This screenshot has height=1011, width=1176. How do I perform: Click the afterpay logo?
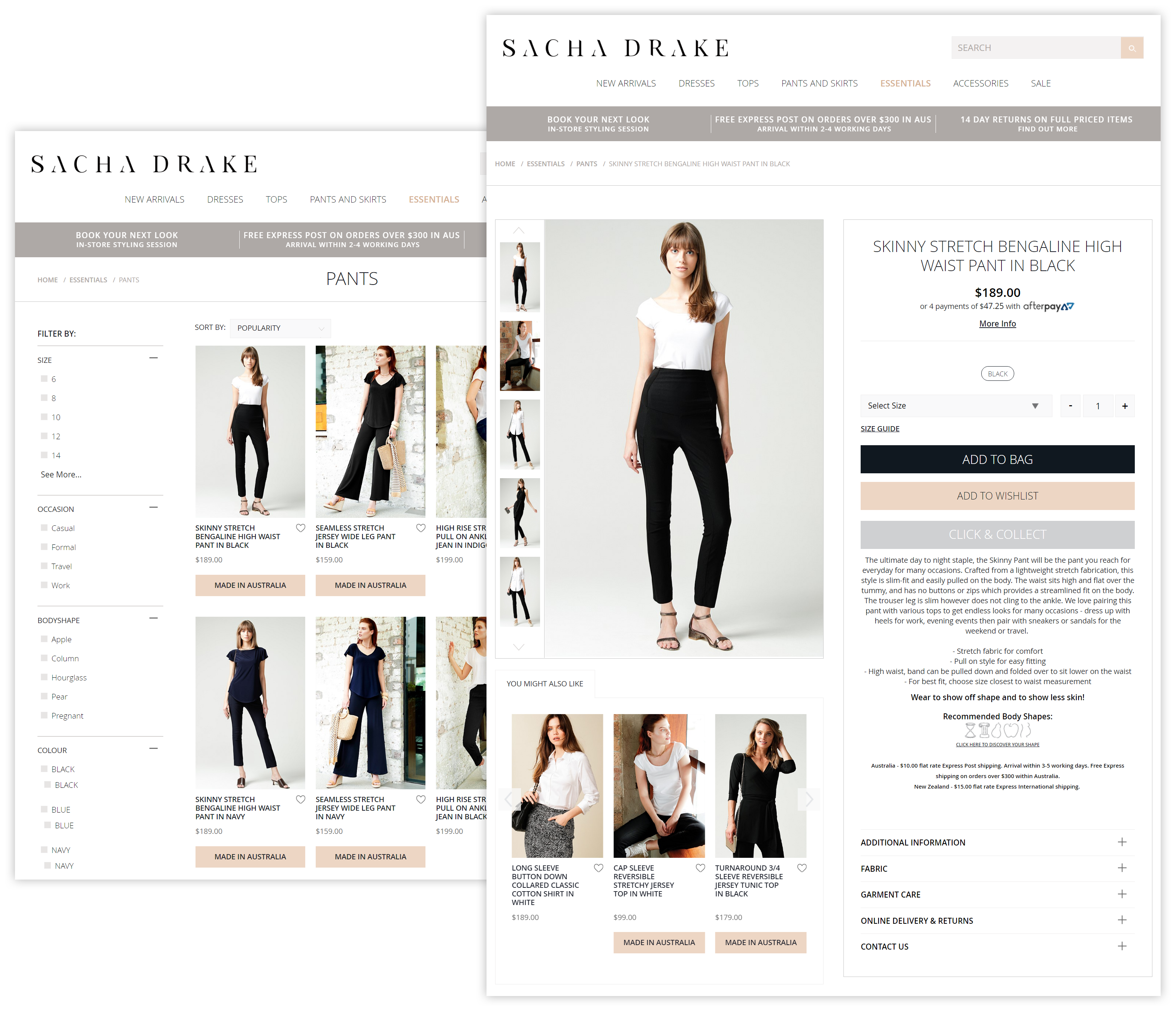(x=1048, y=306)
